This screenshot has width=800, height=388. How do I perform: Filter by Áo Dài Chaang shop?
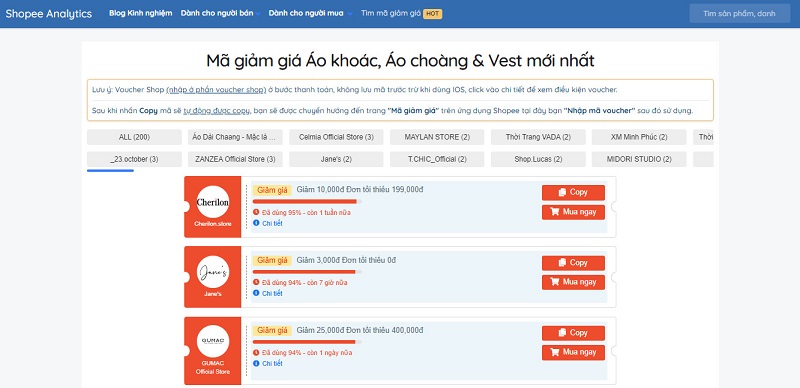coord(235,137)
